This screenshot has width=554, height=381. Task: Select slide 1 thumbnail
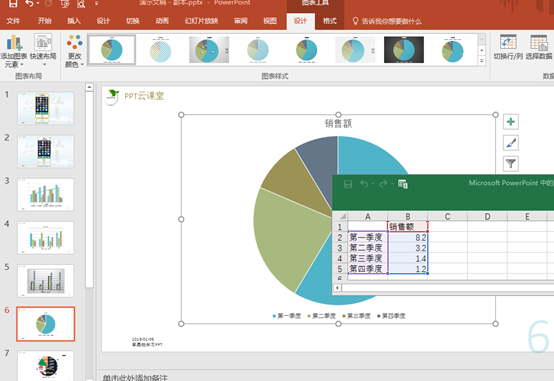[x=46, y=108]
